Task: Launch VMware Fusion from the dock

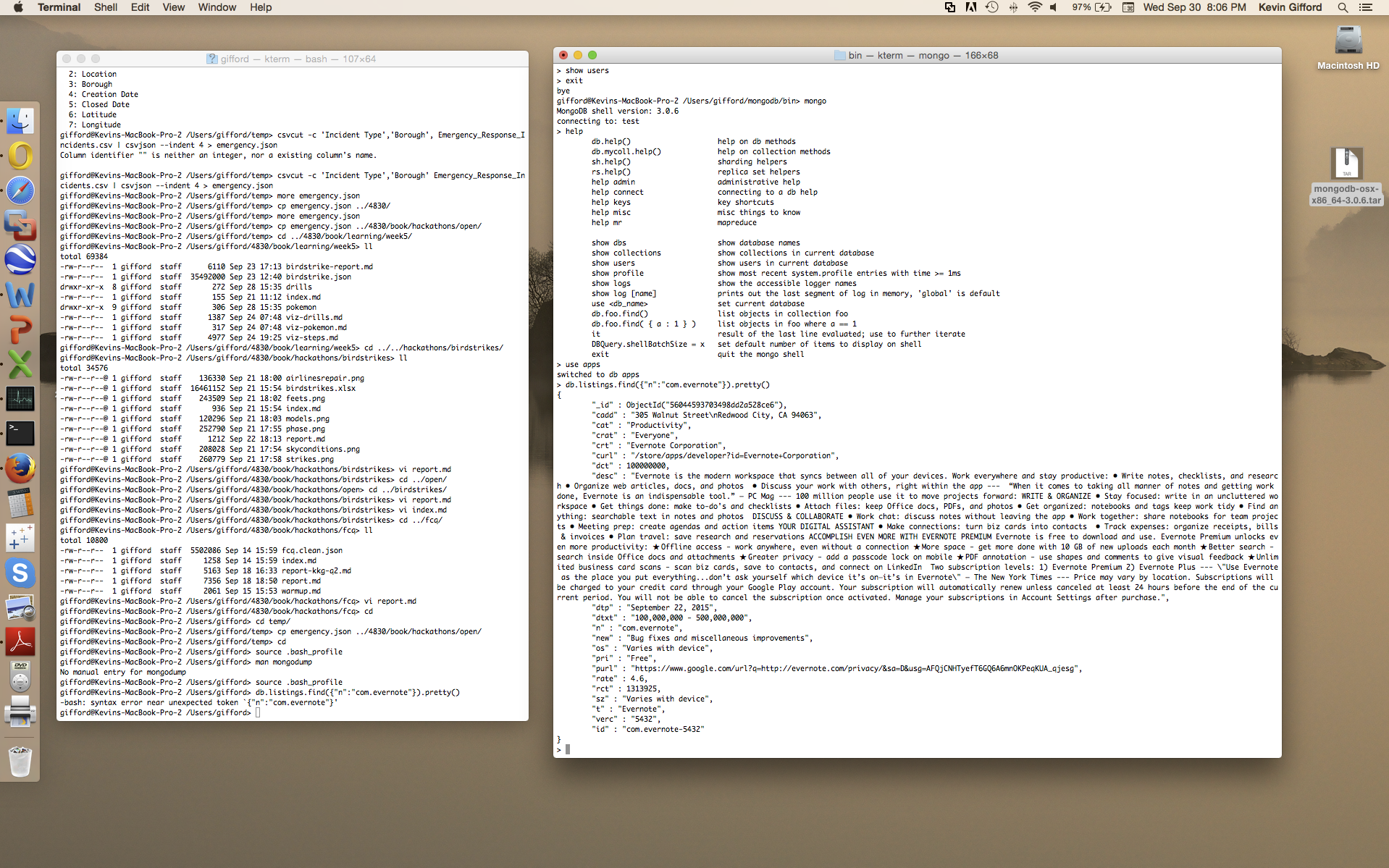Action: (20, 225)
